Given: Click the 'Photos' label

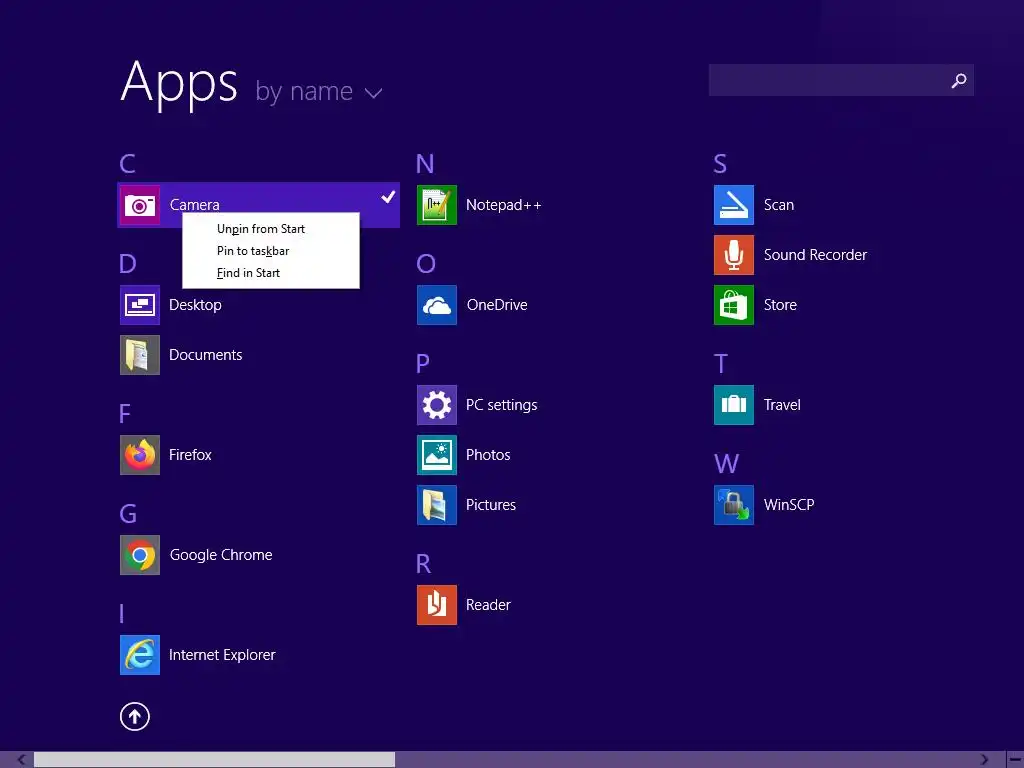Looking at the screenshot, I should (x=488, y=455).
